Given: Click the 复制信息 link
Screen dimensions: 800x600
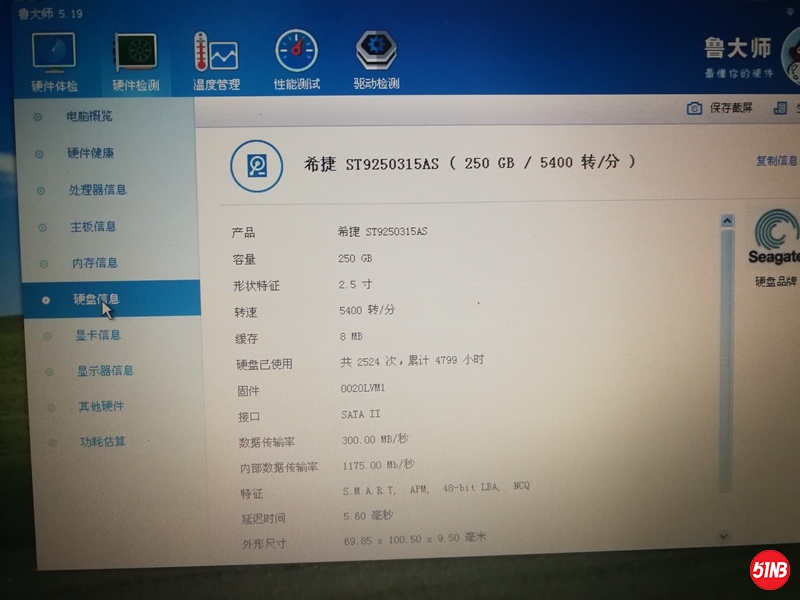Looking at the screenshot, I should 777,161.
